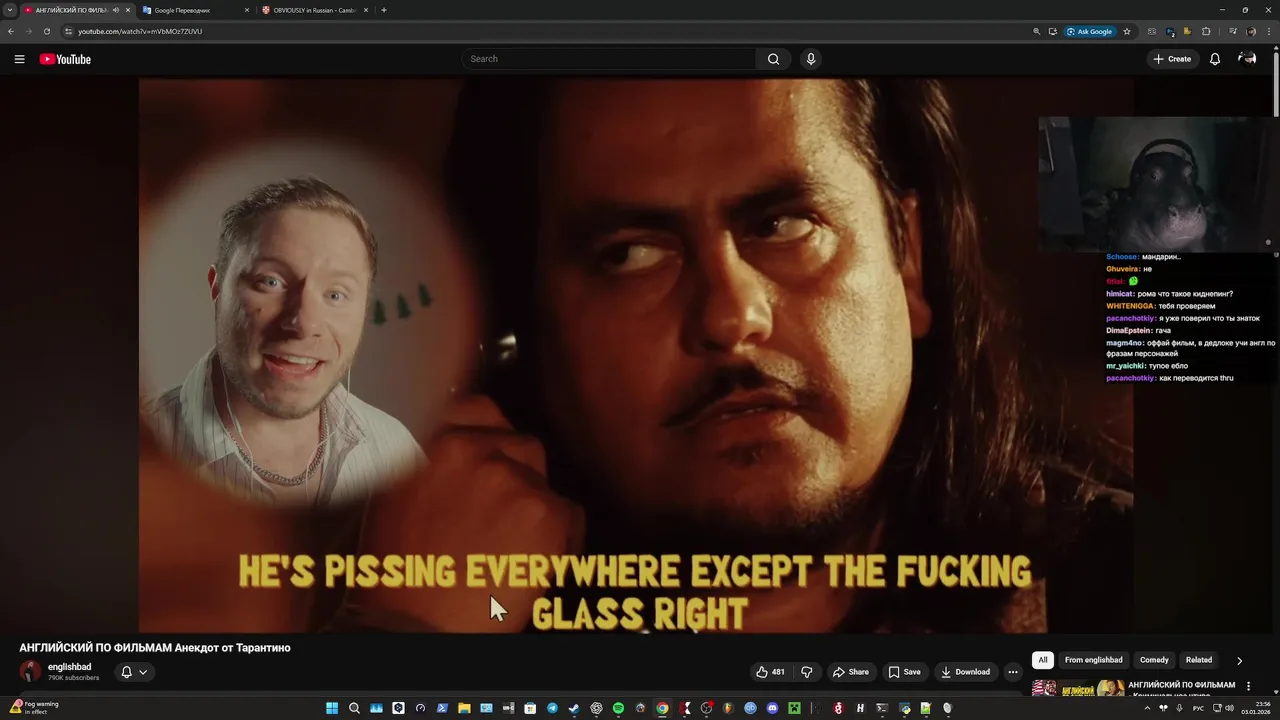Open Telegram from the taskbar
Viewport: 1280px width, 720px height.
(552, 708)
